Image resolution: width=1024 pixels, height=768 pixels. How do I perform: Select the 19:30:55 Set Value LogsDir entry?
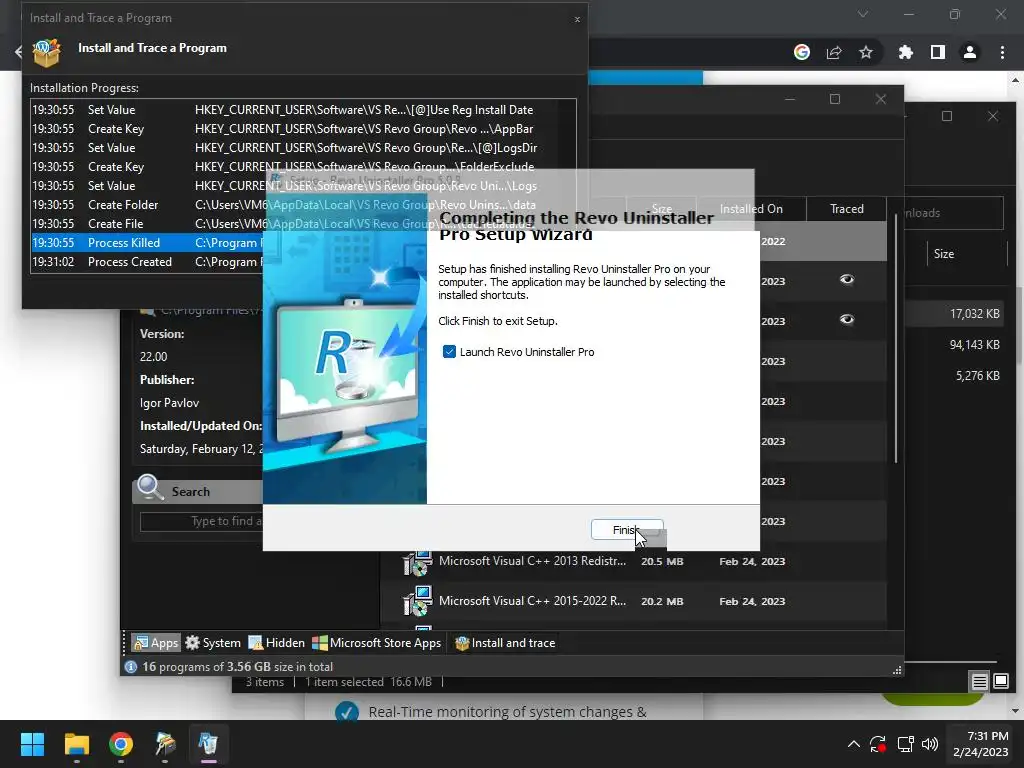pyautogui.click(x=303, y=148)
